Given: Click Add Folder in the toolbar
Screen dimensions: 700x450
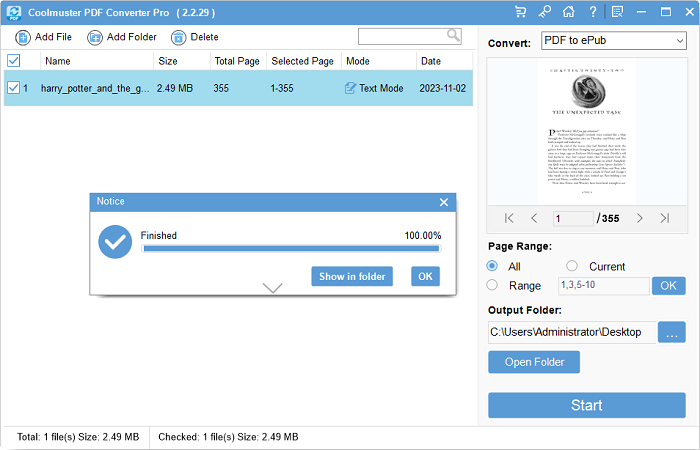Looking at the screenshot, I should click(122, 37).
